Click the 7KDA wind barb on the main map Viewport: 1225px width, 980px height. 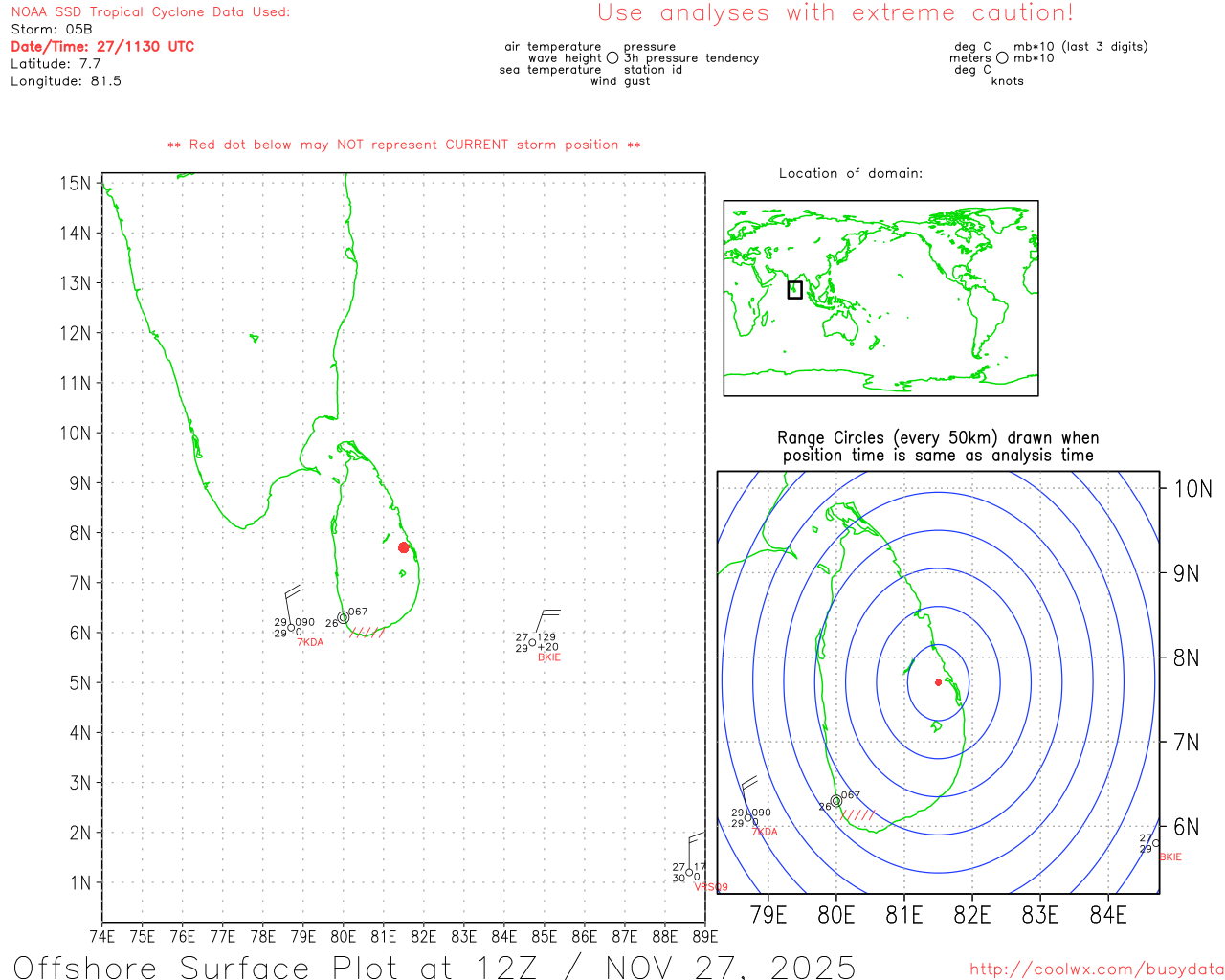(292, 603)
